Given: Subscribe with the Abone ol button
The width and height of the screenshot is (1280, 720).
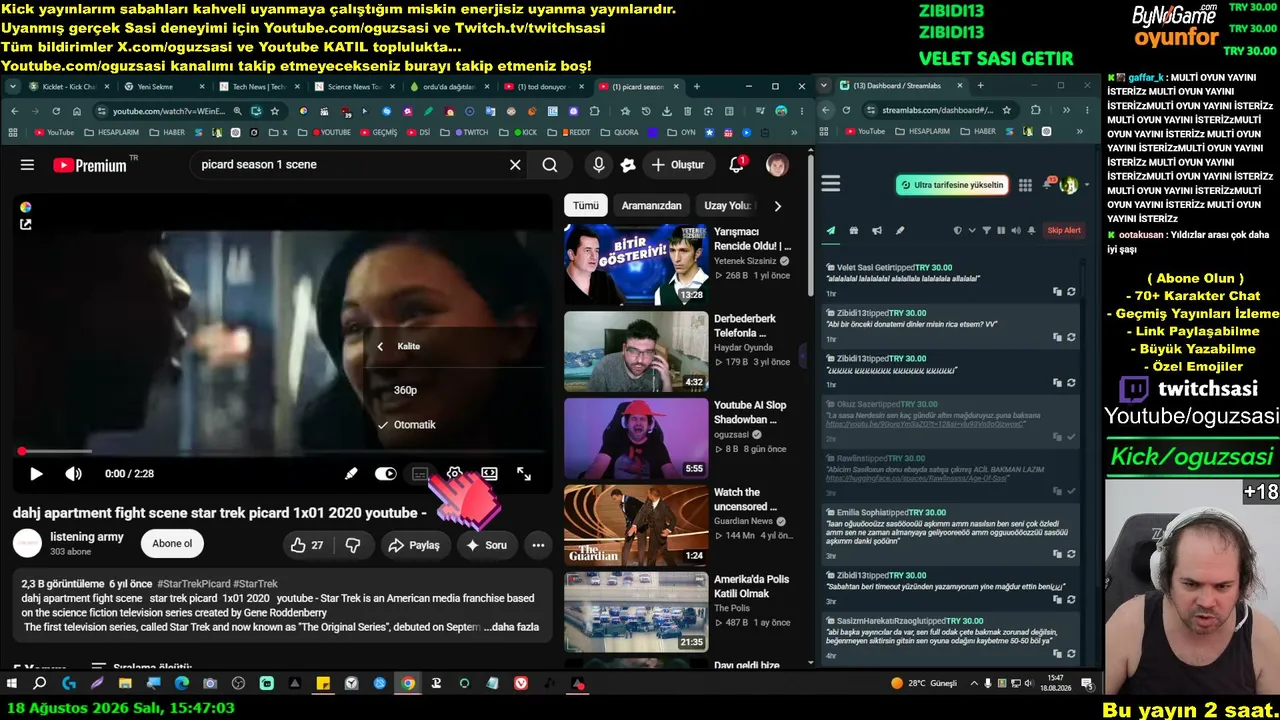Looking at the screenshot, I should pyautogui.click(x=172, y=544).
